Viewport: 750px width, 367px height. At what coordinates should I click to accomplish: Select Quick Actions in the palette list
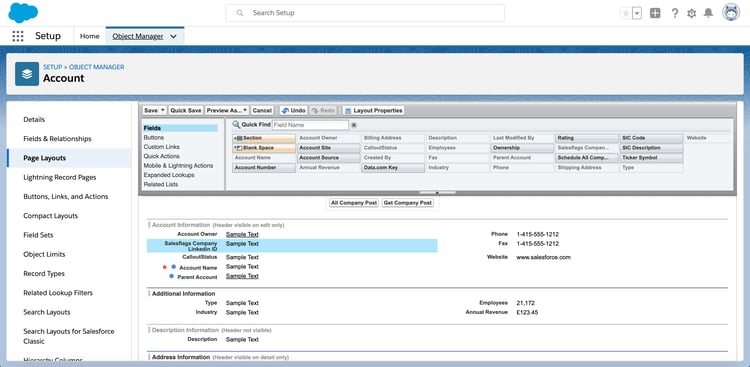point(162,156)
